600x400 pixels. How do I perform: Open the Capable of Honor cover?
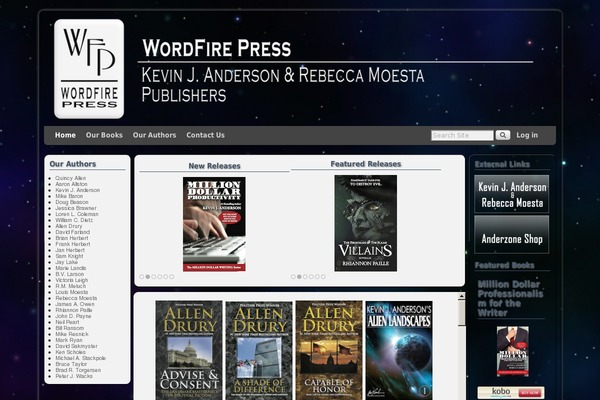pyautogui.click(x=329, y=350)
